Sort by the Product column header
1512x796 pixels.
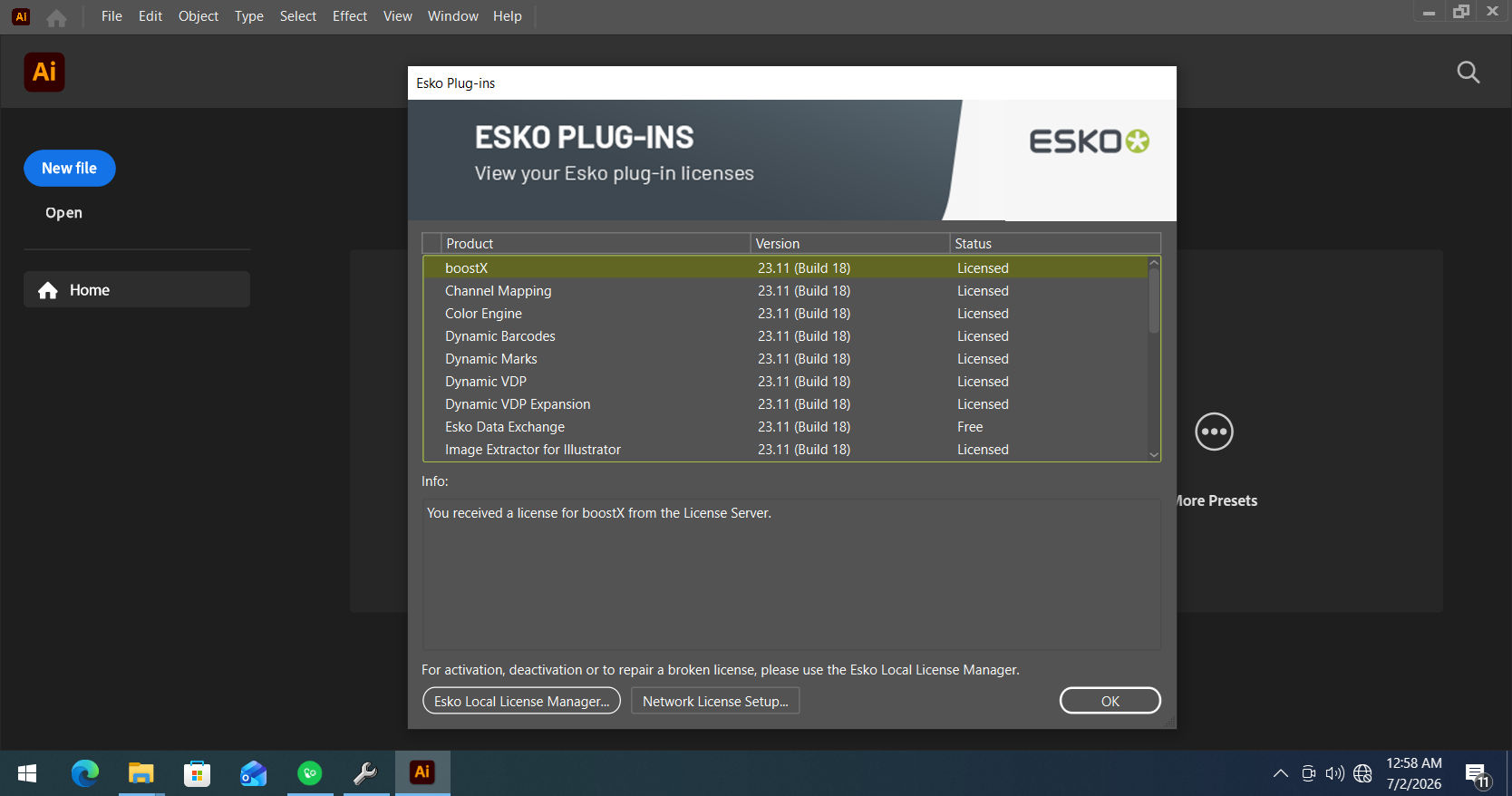(x=596, y=244)
